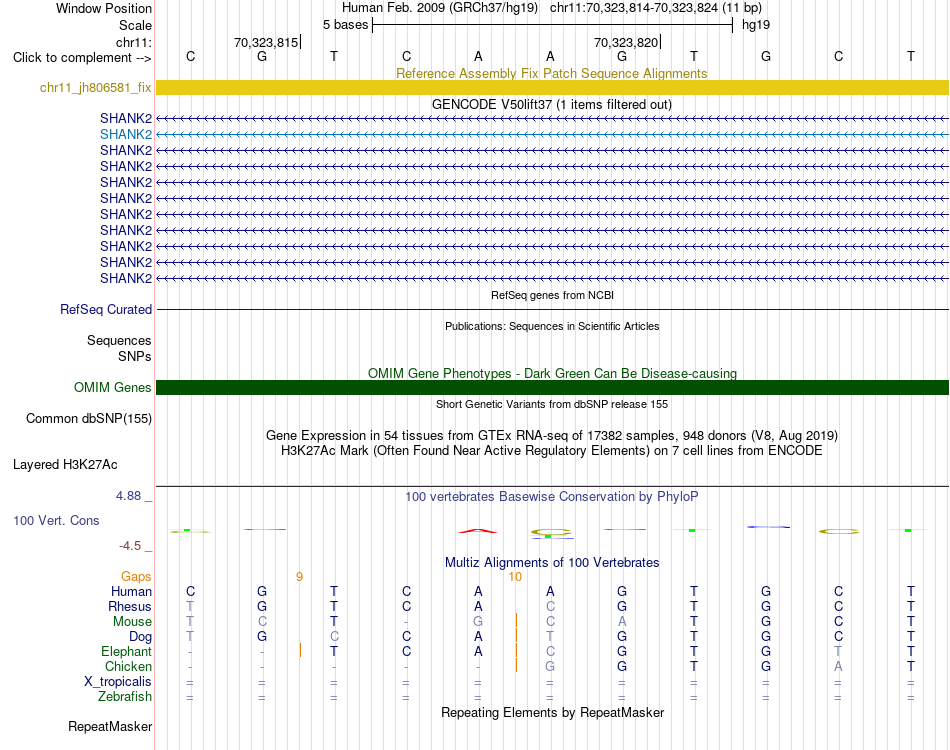Screen dimensions: 950x750
Task: Click the orange gap count 10
Action: [x=515, y=577]
